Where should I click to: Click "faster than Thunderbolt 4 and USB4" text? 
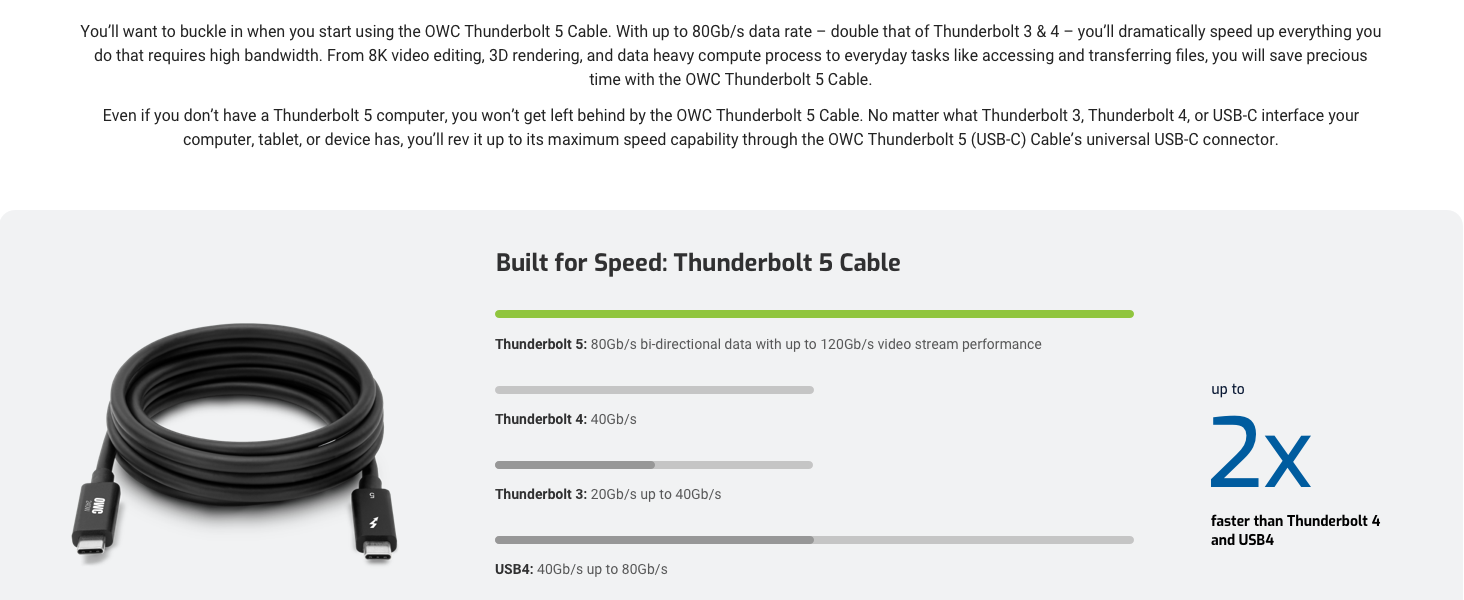click(1295, 530)
